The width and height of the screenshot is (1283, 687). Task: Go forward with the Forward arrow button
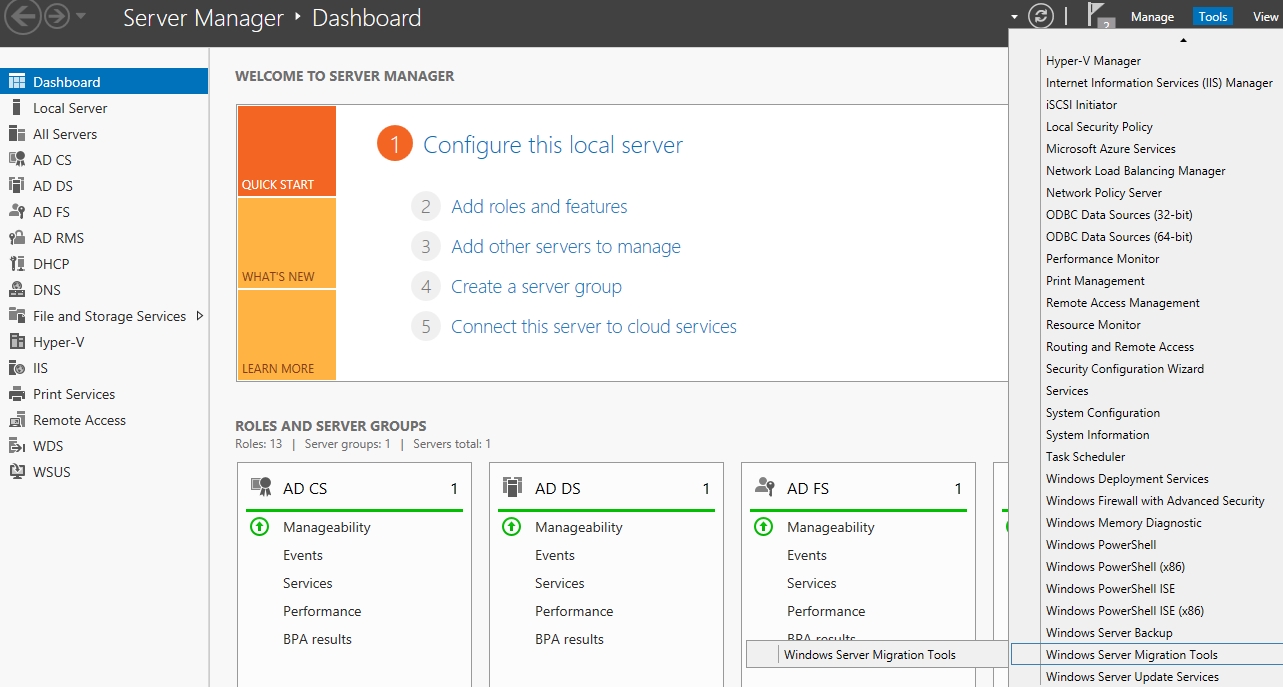[57, 16]
